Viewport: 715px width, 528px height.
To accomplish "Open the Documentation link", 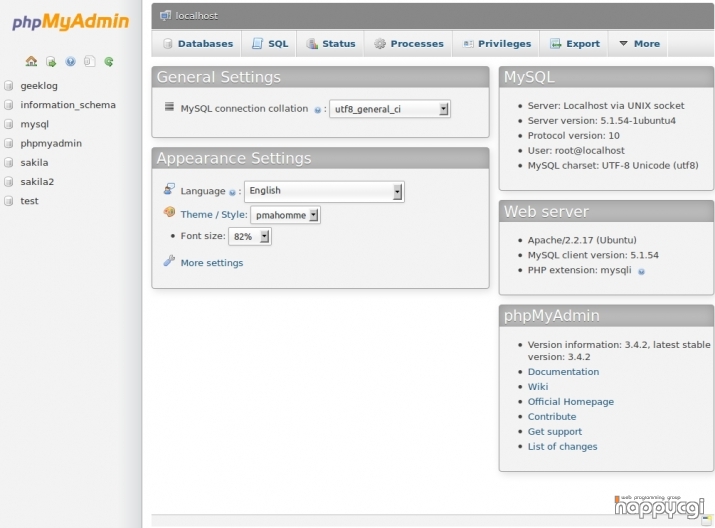I will click(x=563, y=372).
